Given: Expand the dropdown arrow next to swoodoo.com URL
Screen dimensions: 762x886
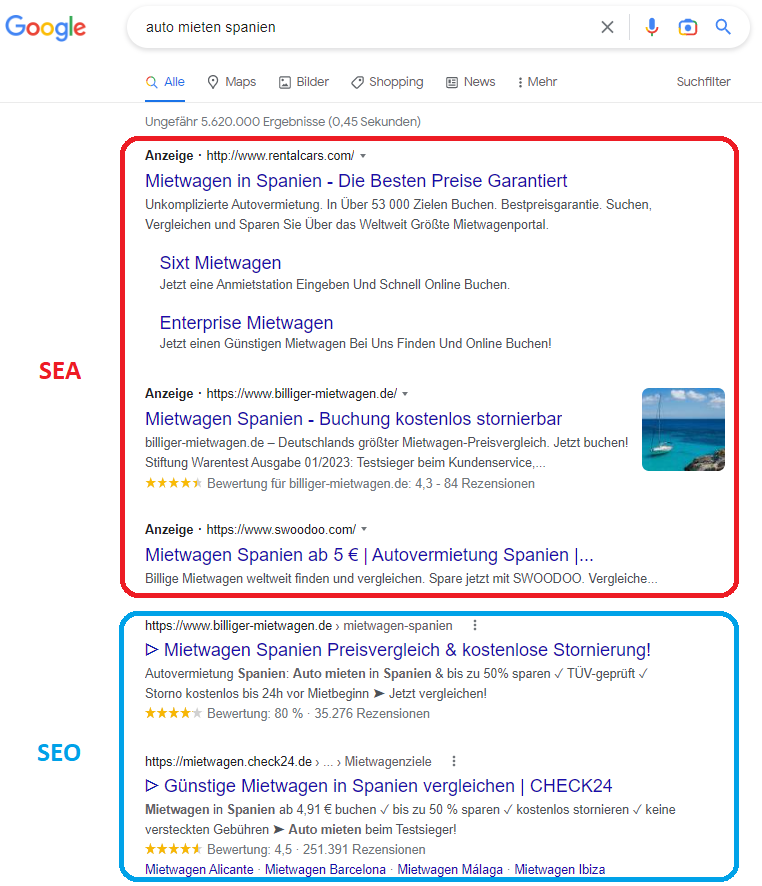Looking at the screenshot, I should (364, 529).
